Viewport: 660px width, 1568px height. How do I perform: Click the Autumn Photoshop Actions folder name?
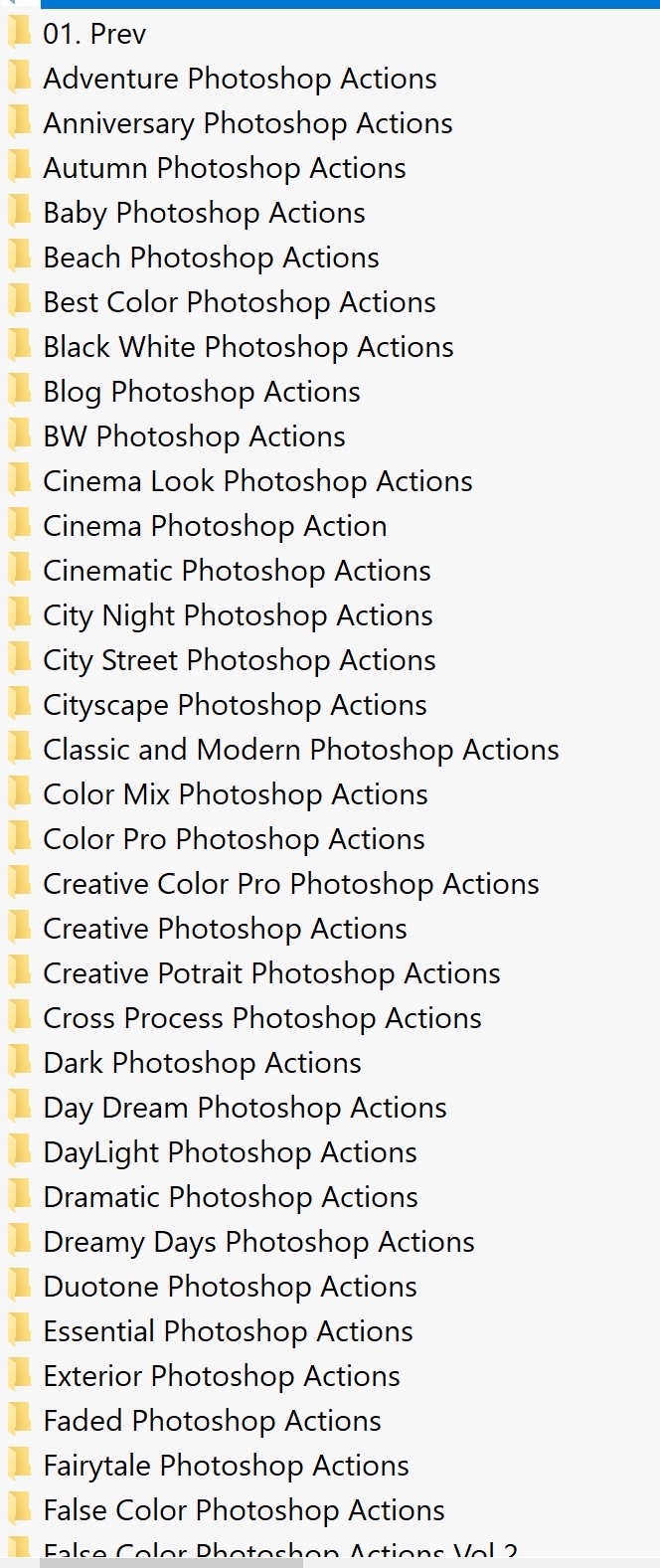click(x=224, y=168)
